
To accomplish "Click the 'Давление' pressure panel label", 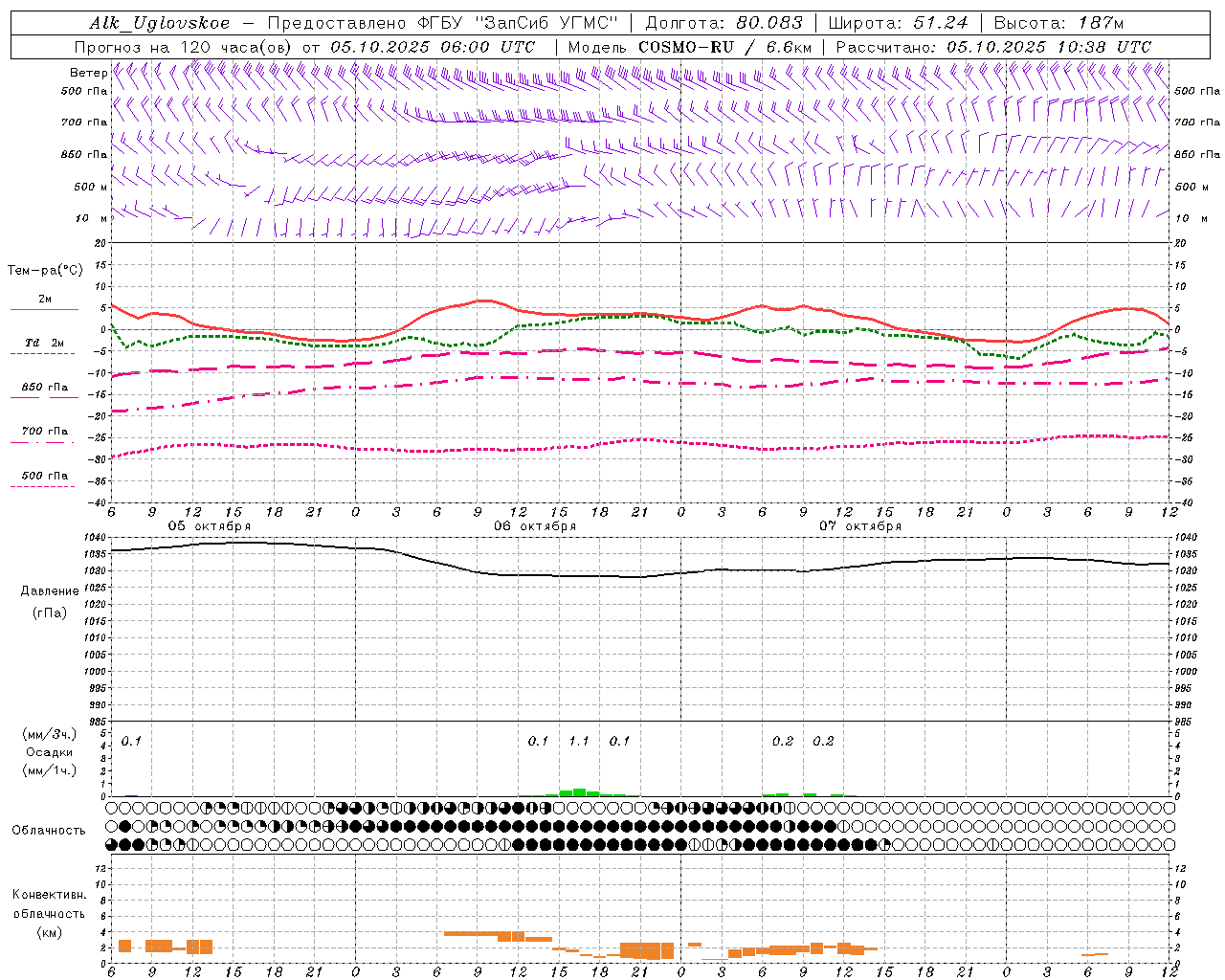I will tap(50, 591).
